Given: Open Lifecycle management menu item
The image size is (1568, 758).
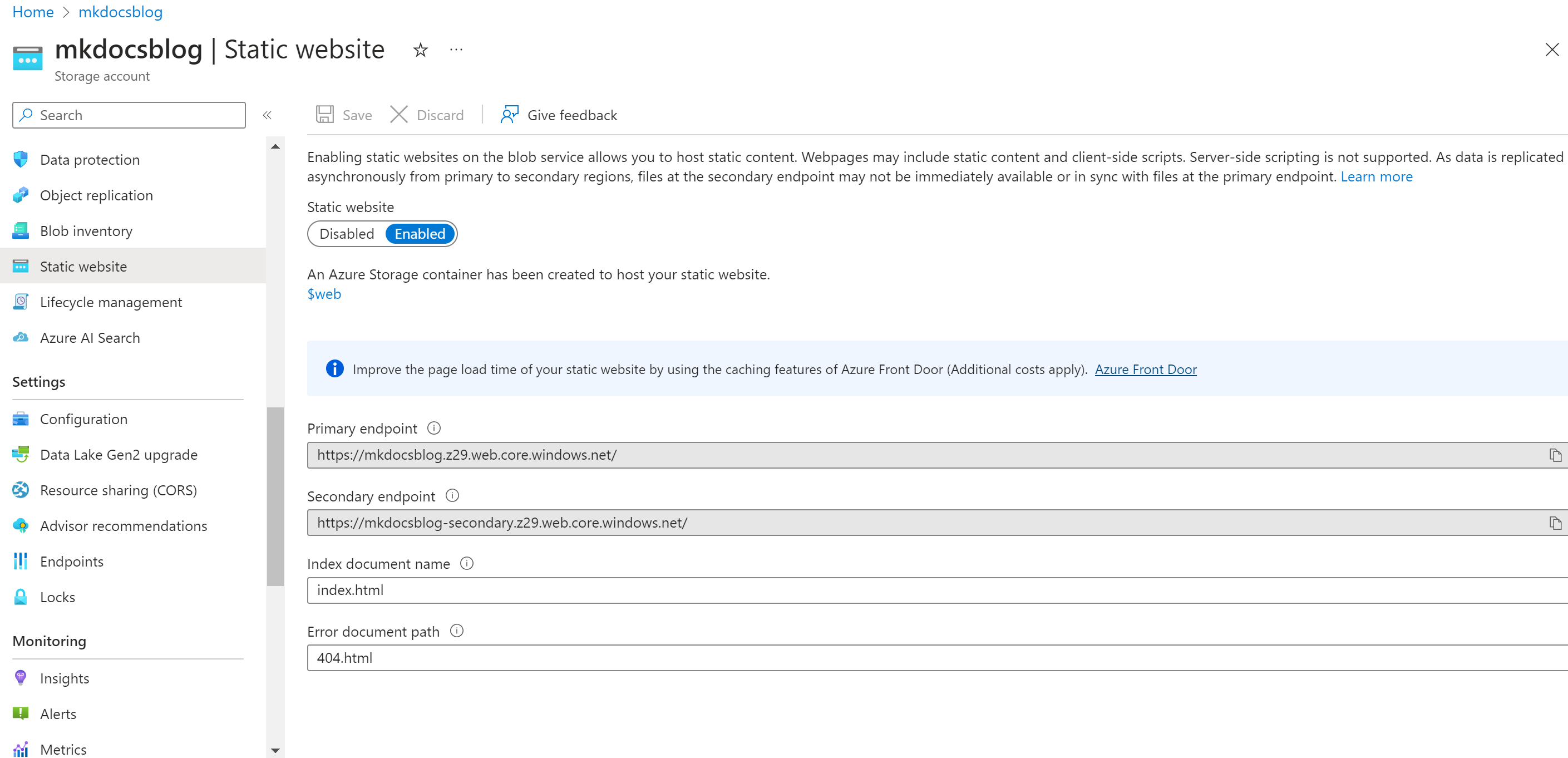Looking at the screenshot, I should click(x=132, y=302).
